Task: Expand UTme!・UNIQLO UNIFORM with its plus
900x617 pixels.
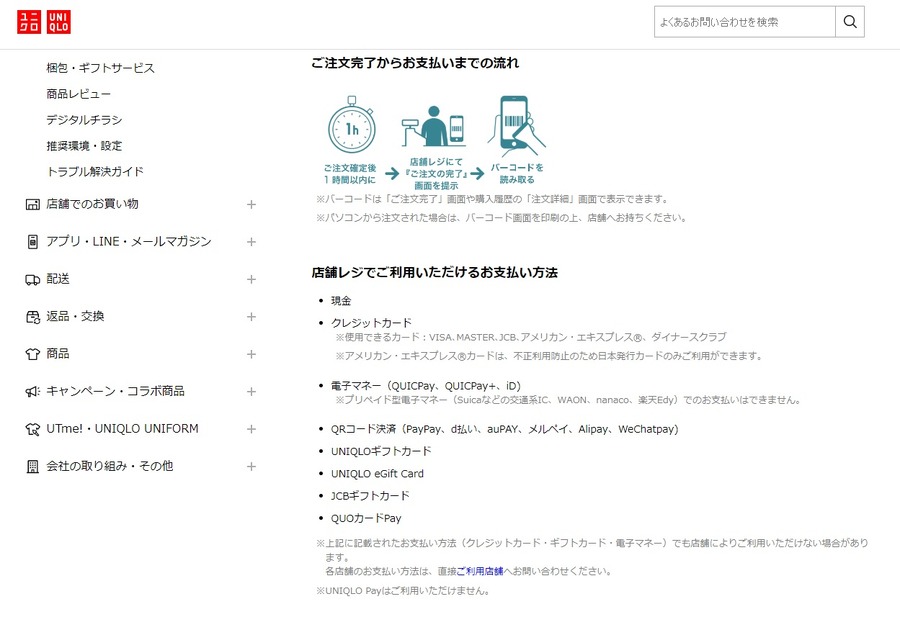Action: coord(251,429)
